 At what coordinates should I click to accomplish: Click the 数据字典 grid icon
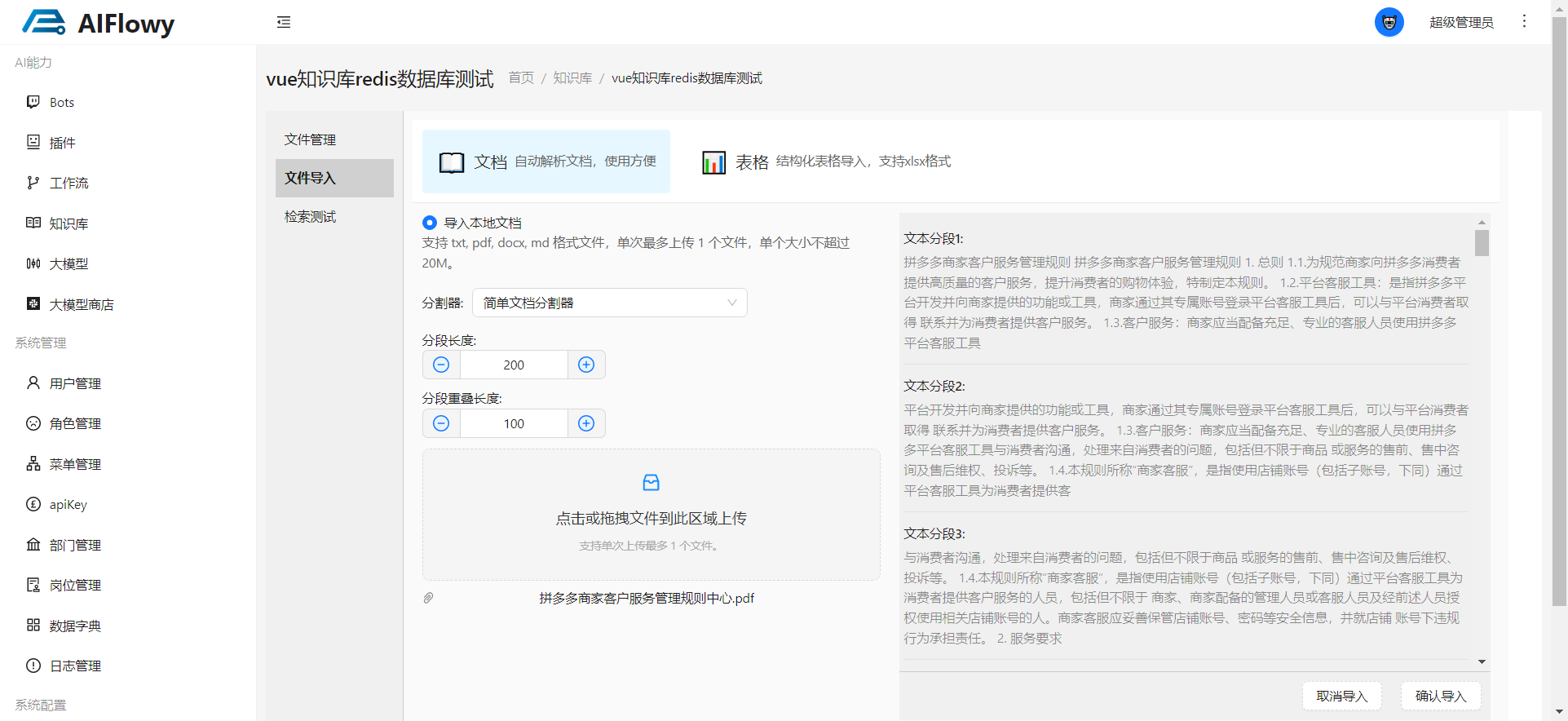click(33, 625)
